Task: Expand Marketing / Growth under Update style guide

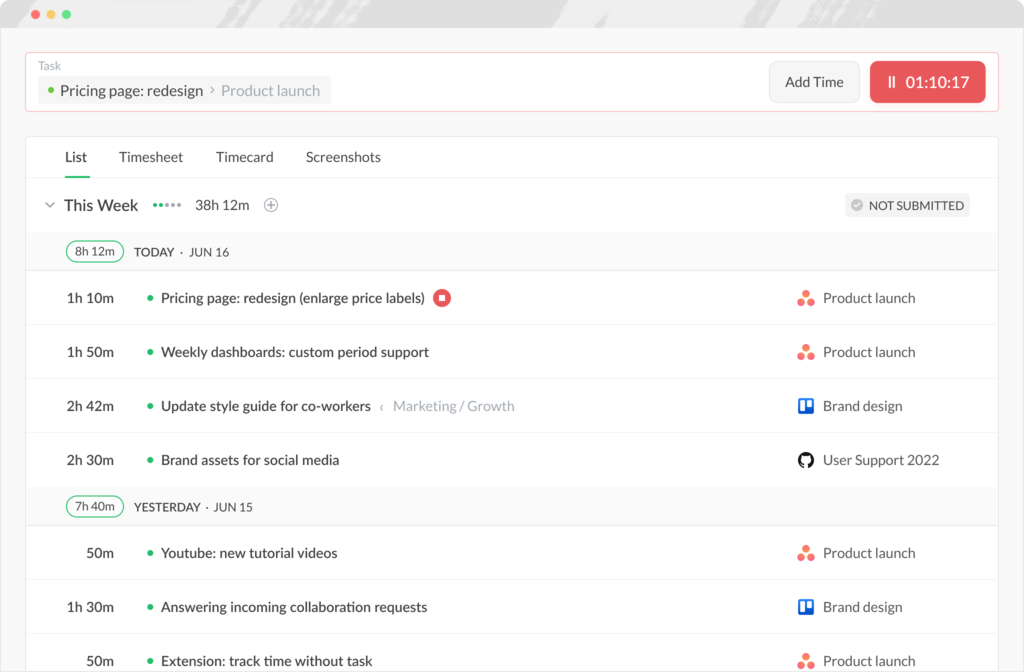Action: (453, 406)
